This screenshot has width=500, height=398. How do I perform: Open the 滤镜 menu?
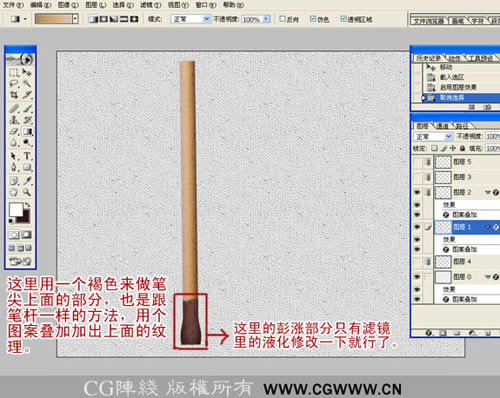(150, 5)
